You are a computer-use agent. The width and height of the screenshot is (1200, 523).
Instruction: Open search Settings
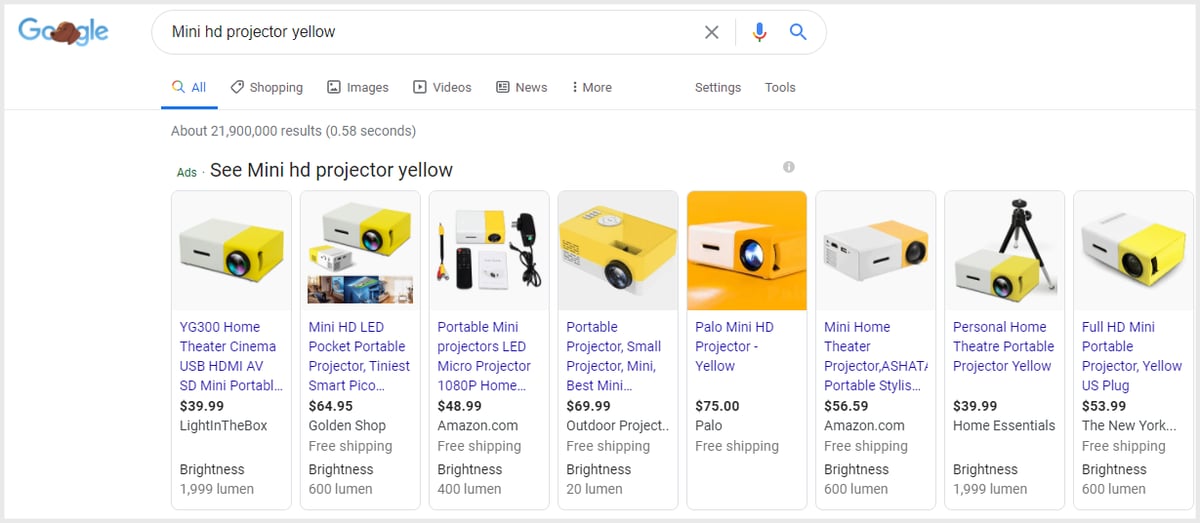point(718,88)
